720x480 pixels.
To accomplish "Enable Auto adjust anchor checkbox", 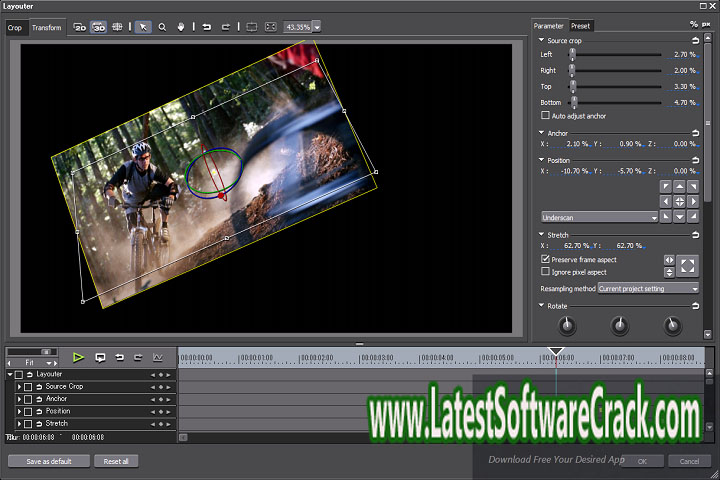I will point(545,115).
